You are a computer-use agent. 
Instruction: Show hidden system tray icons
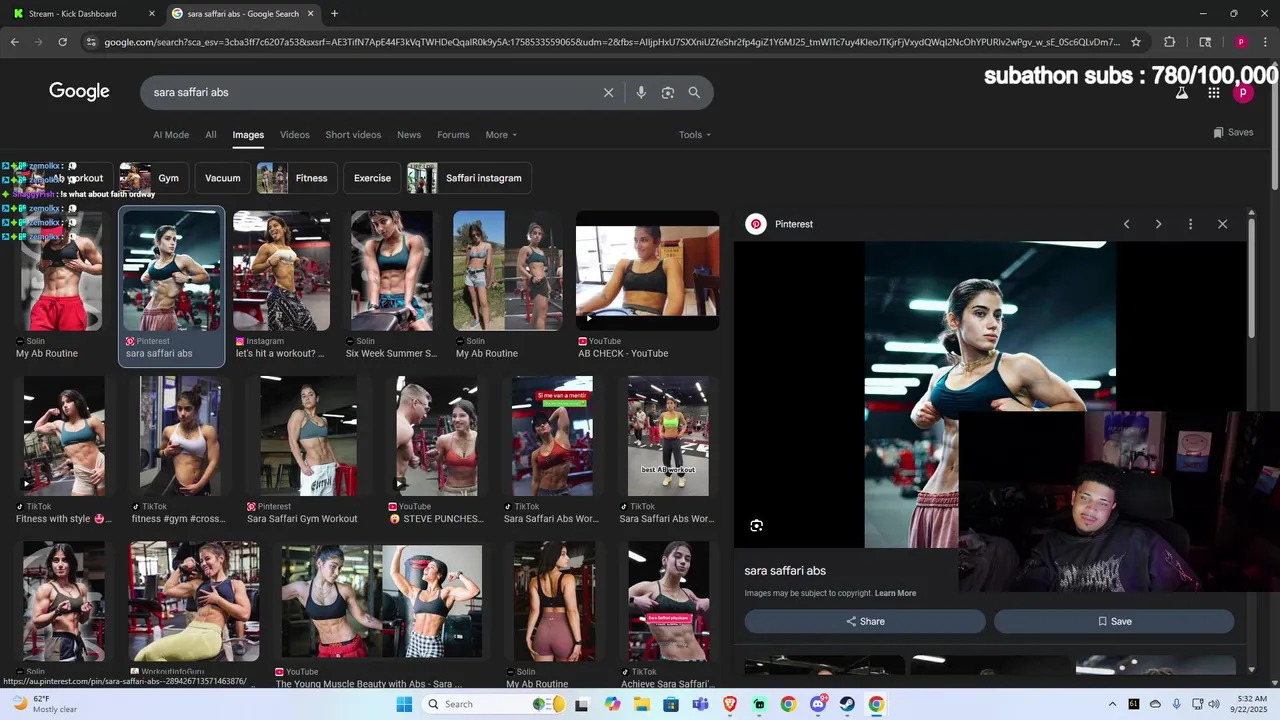(x=1112, y=704)
